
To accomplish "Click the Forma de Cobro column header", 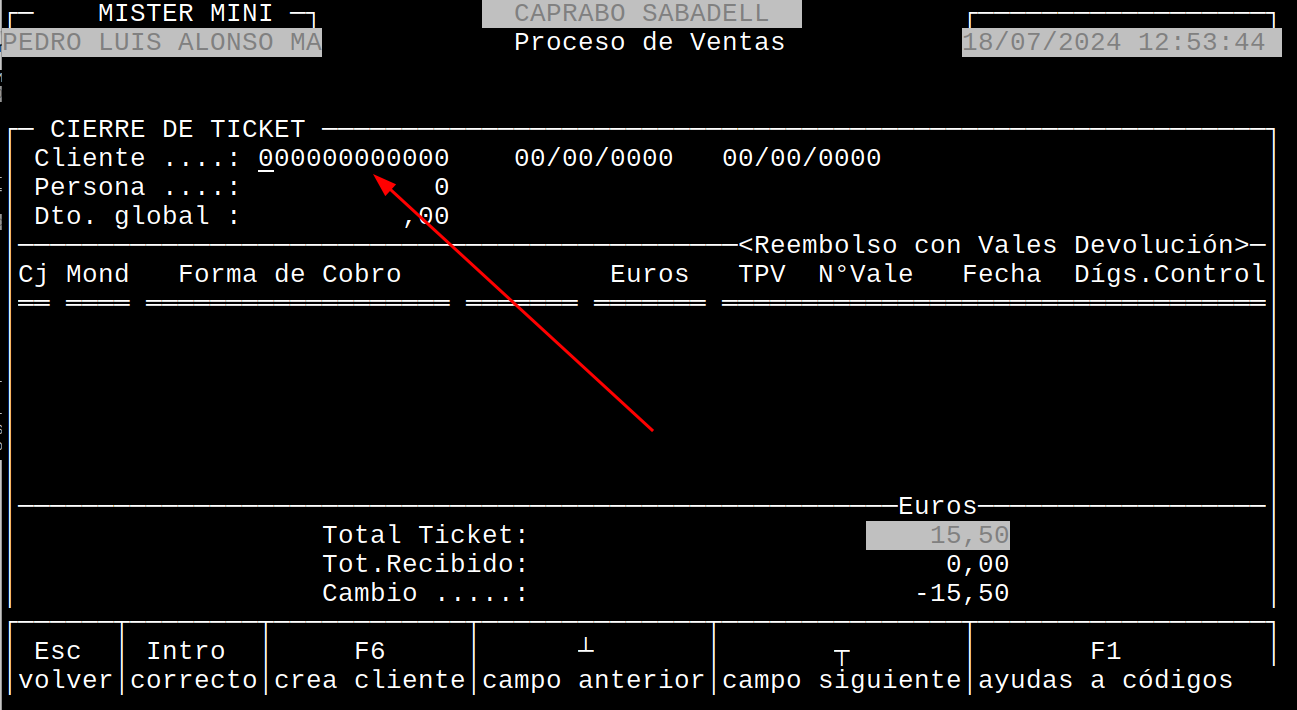I will [289, 273].
